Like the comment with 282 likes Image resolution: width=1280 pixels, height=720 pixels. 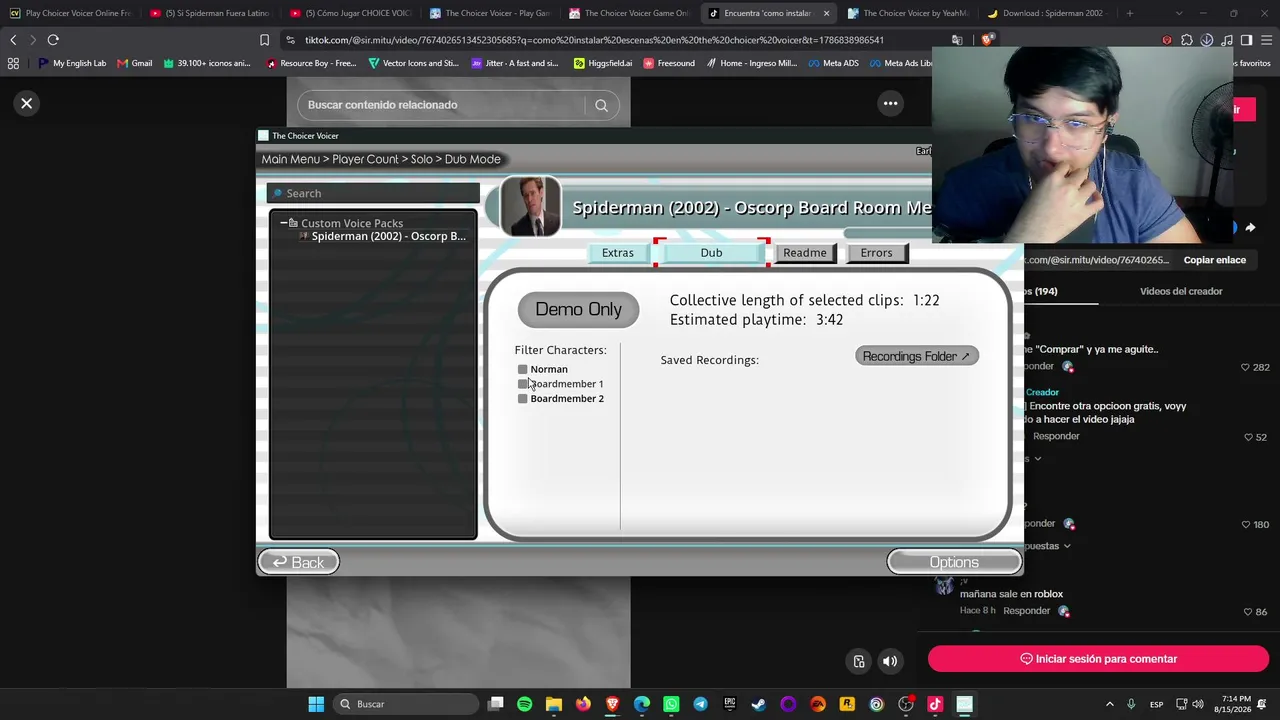[x=1245, y=368]
